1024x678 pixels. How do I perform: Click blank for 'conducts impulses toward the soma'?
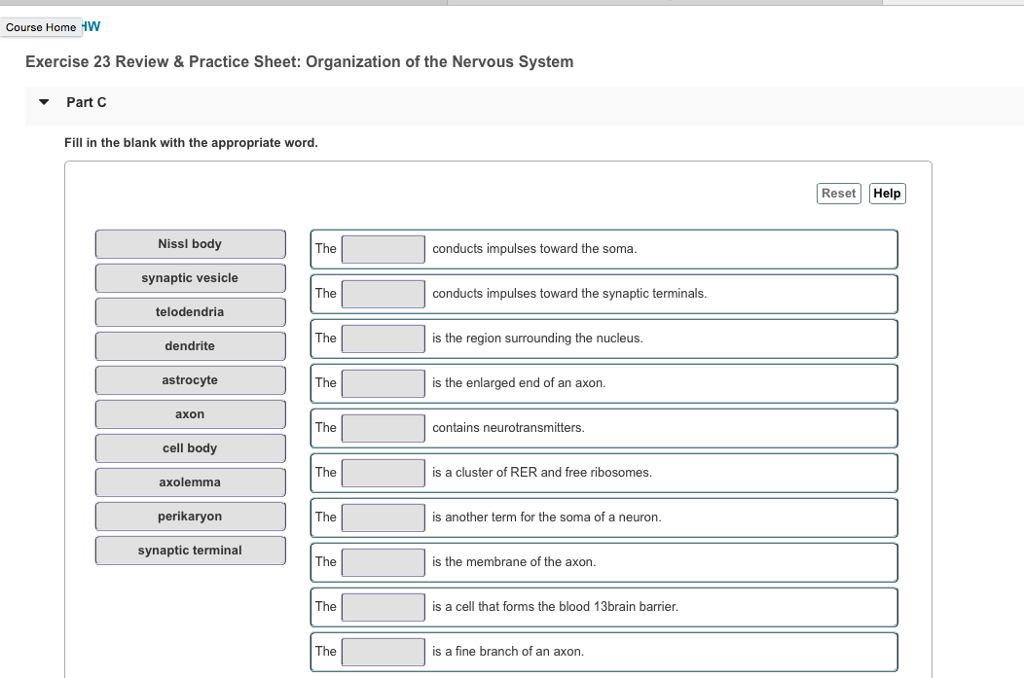tap(384, 249)
